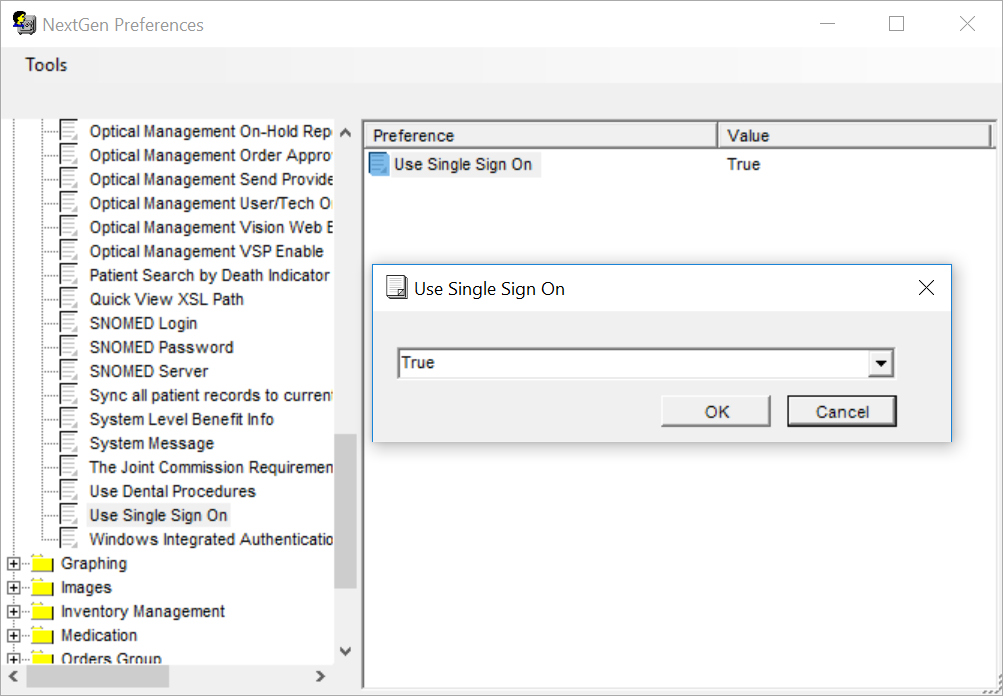Click Use Single Sign On label in the preference list
This screenshot has width=1003, height=696.
click(x=462, y=164)
